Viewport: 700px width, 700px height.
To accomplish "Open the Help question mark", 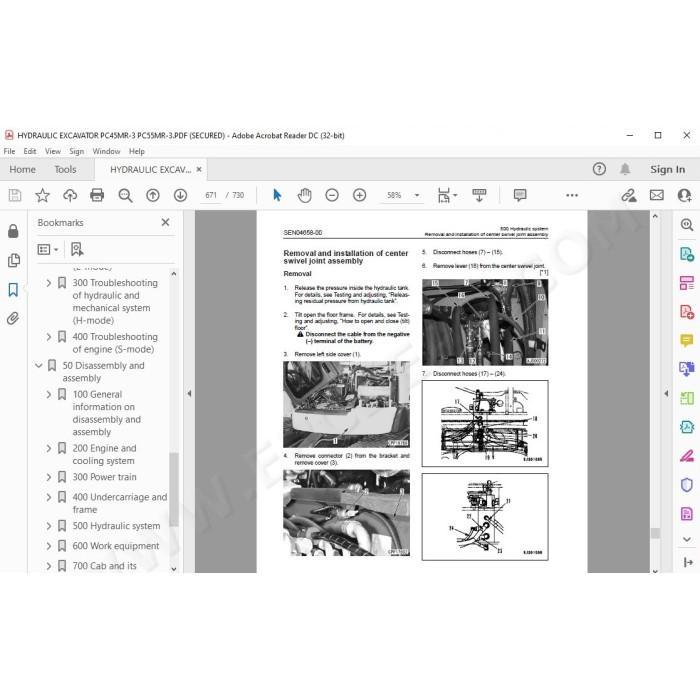I will [599, 169].
